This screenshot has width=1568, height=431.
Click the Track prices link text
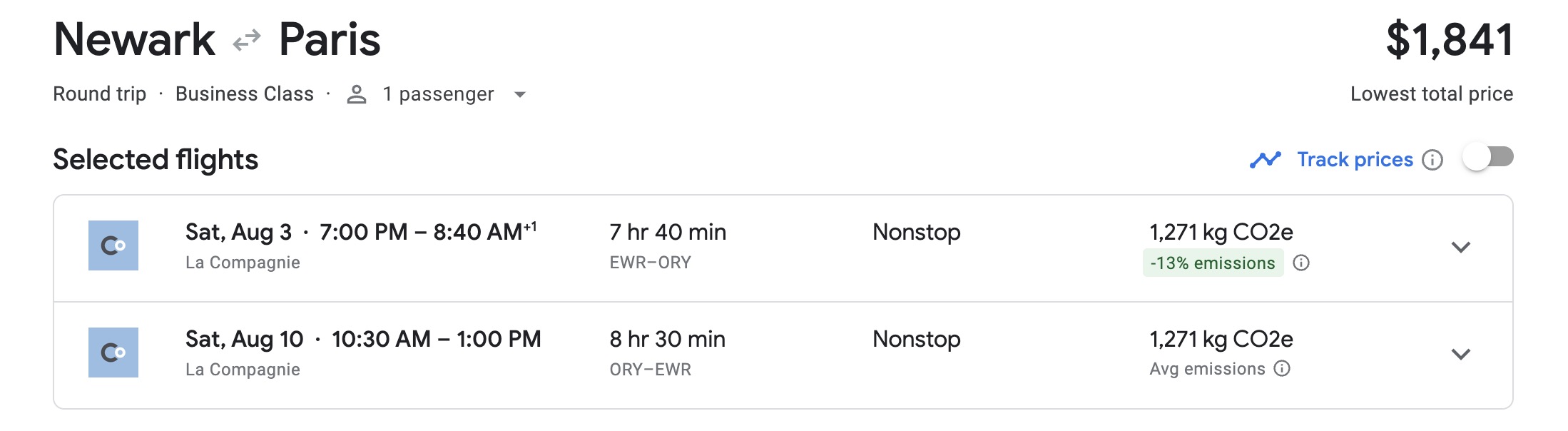pos(1354,160)
